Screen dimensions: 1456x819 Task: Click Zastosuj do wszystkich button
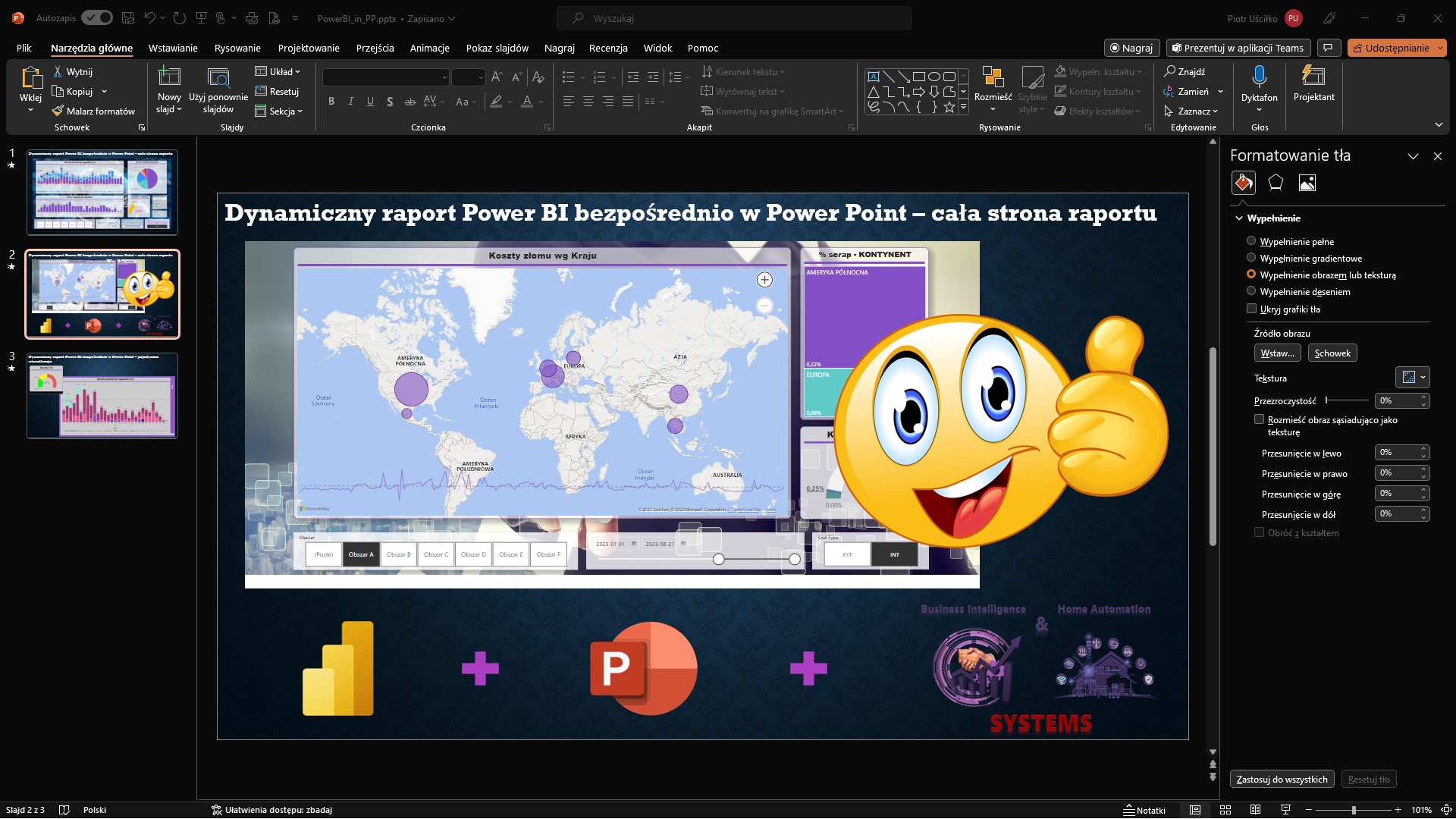1282,780
